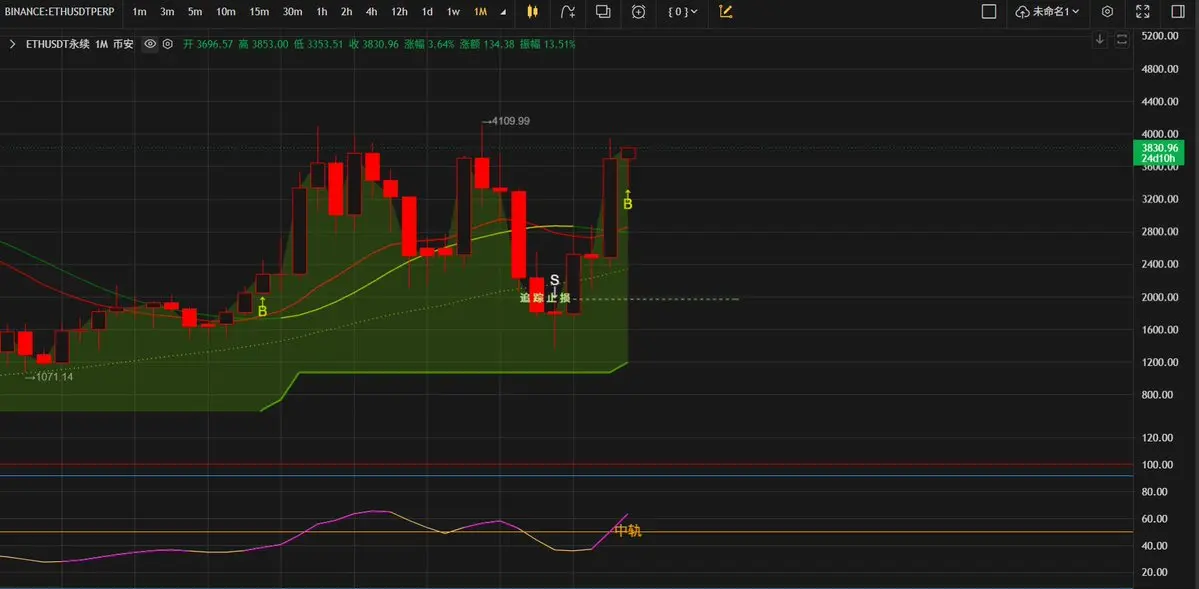1199x589 pixels.
Task: Select the 15m timeframe
Action: coord(259,11)
